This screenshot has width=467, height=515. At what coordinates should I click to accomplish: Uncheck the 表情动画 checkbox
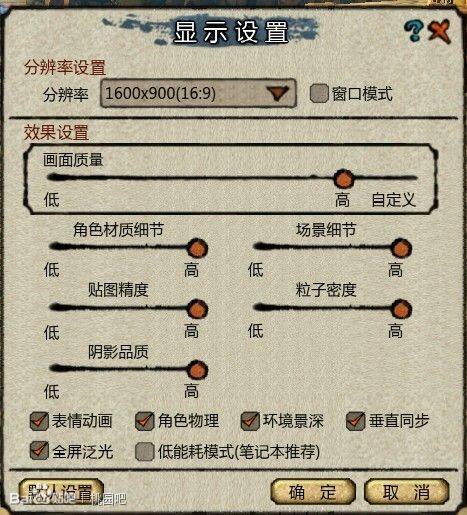point(39,421)
